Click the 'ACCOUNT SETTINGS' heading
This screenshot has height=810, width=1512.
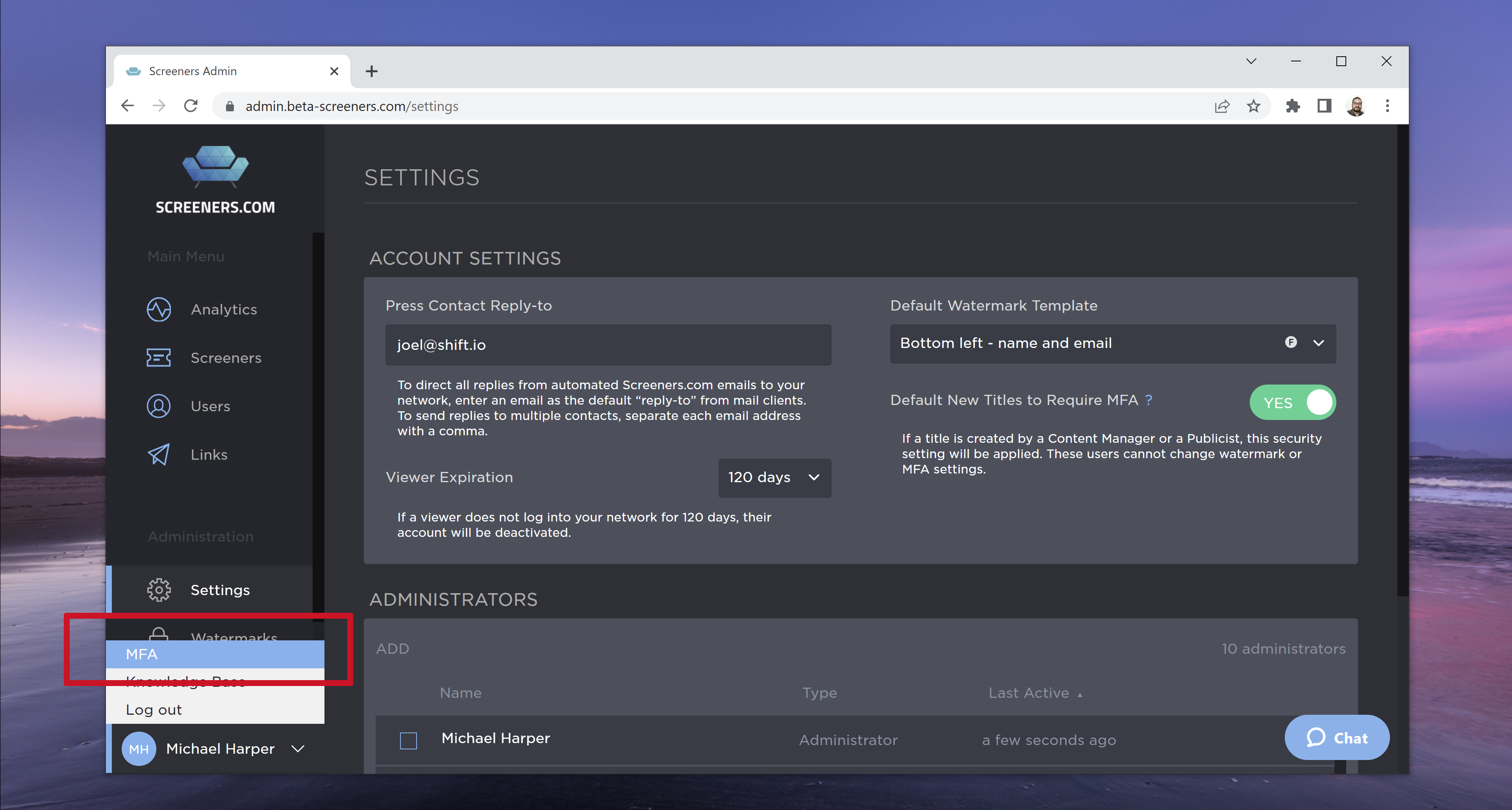pos(465,259)
